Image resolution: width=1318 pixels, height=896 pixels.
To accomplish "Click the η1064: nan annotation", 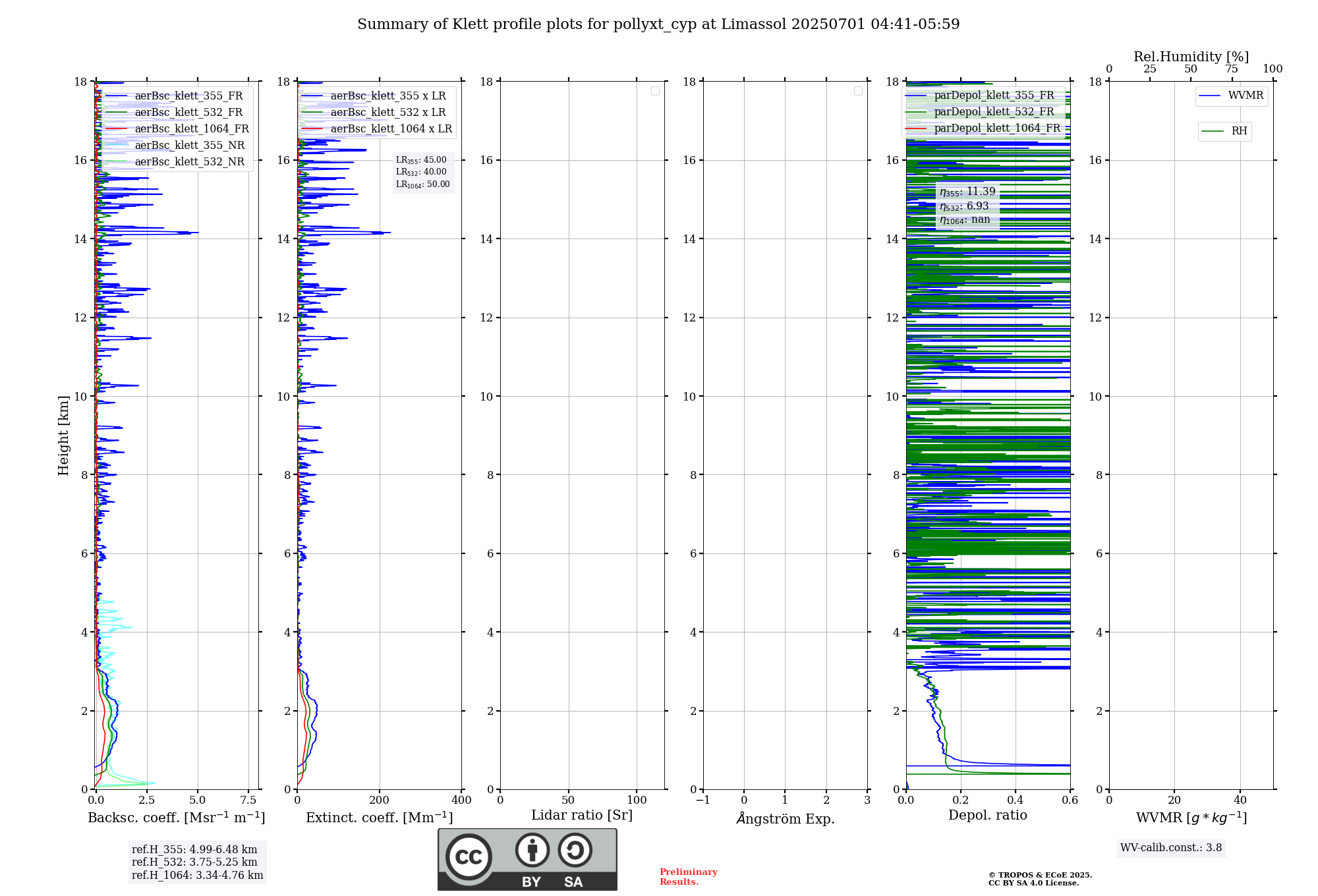I will pyautogui.click(x=965, y=220).
